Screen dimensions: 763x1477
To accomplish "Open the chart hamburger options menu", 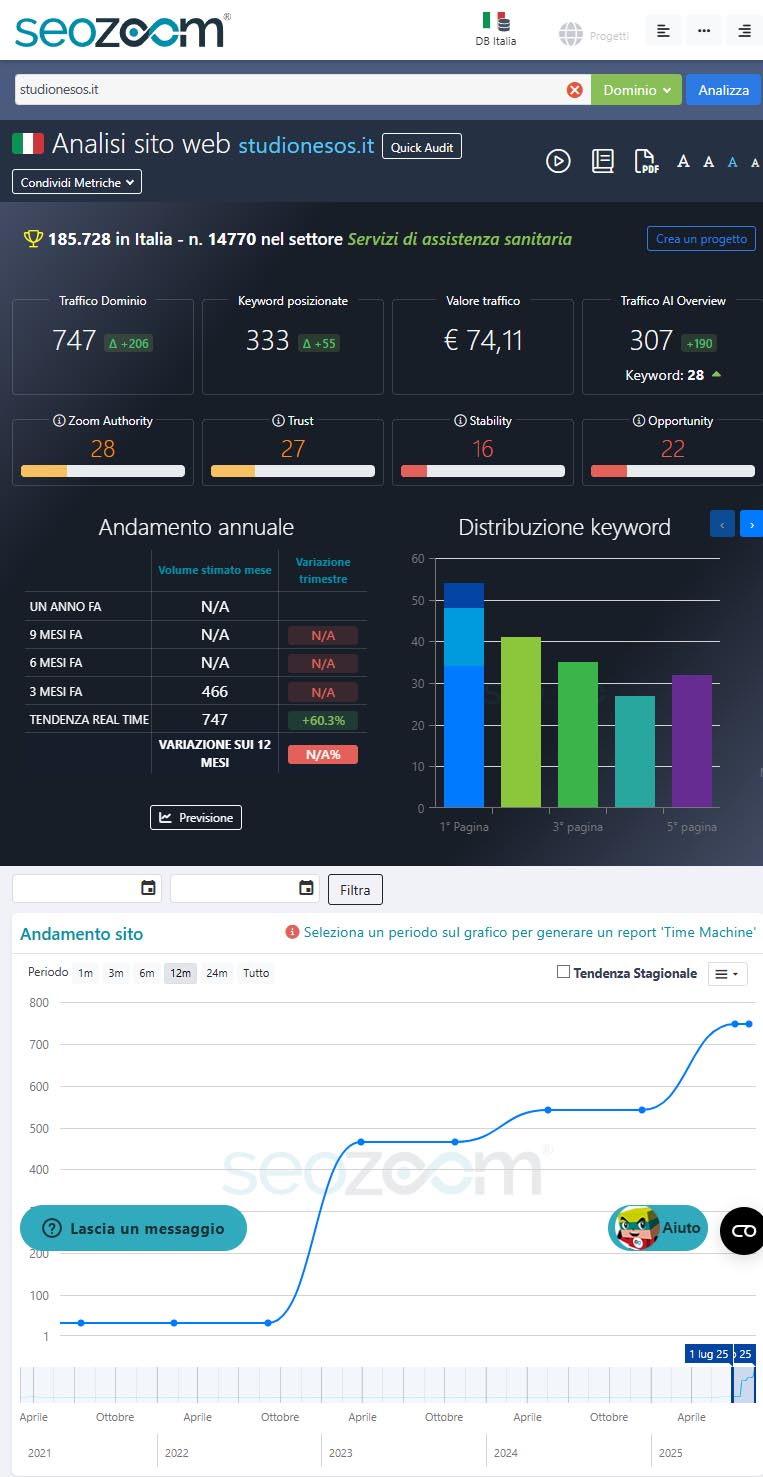I will point(727,973).
